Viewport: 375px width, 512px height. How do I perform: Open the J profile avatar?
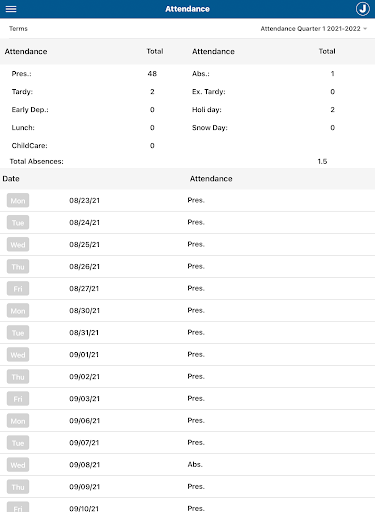(x=362, y=9)
